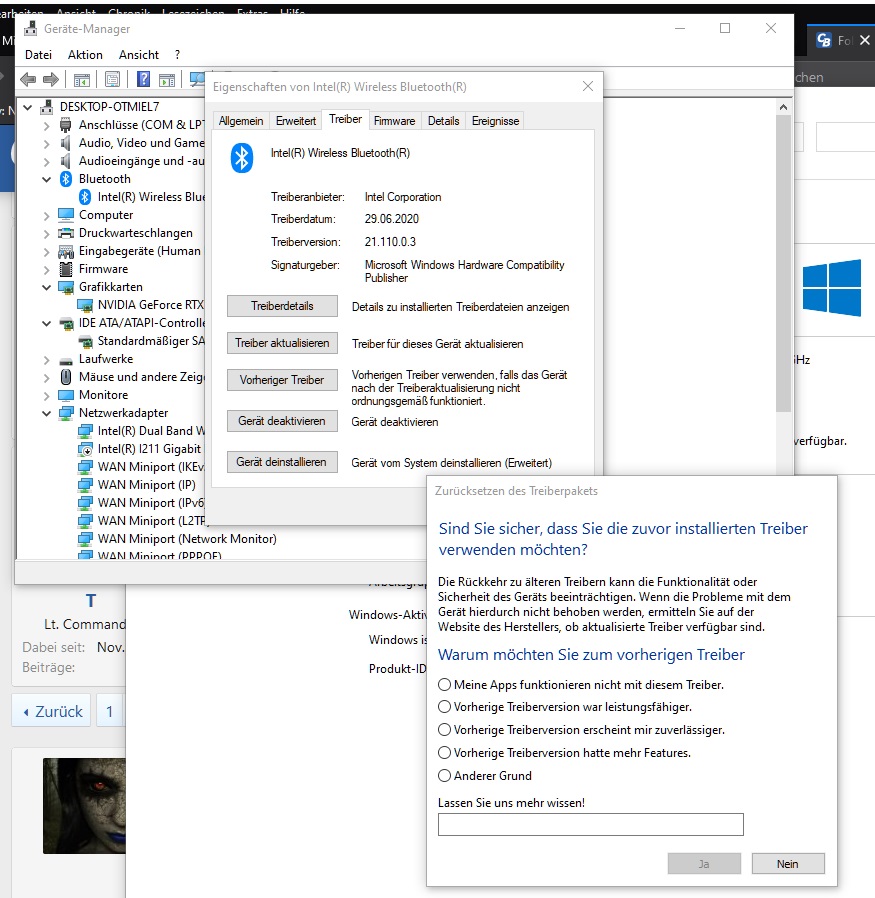Collapse the Netzwerkadapter tree node

point(46,413)
